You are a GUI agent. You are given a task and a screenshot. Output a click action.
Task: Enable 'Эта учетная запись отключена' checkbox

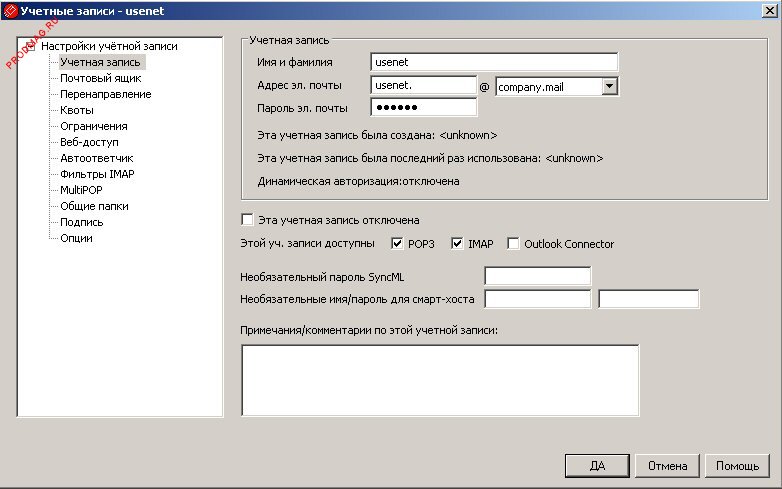click(x=247, y=220)
